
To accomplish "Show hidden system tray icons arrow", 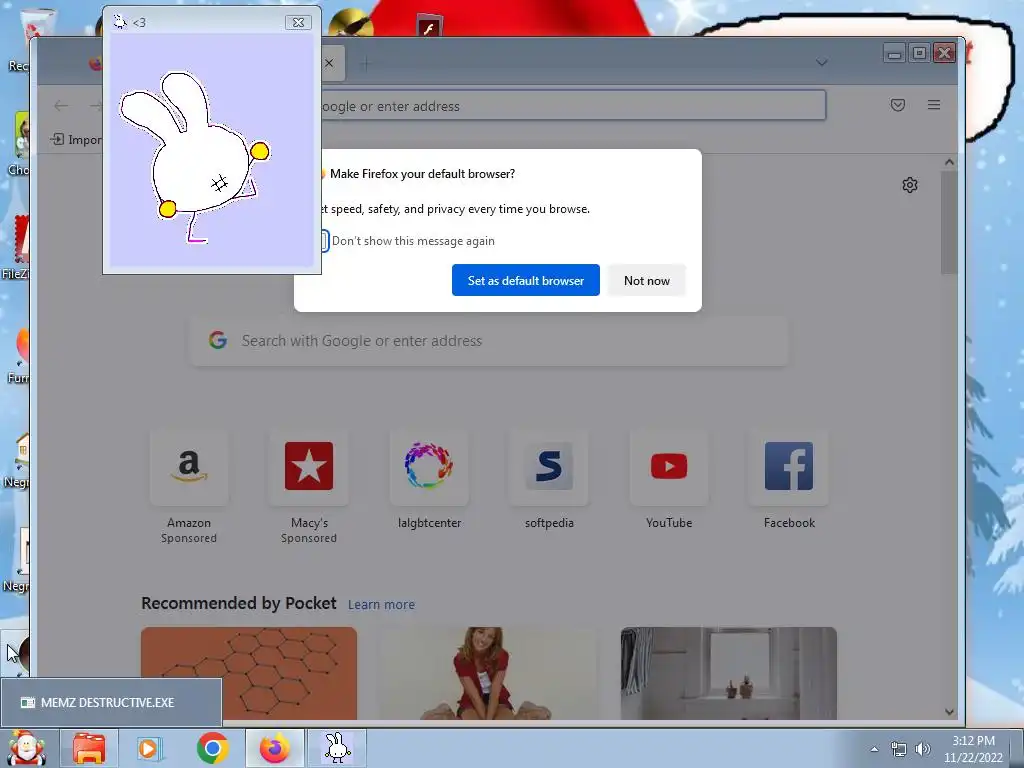I will point(874,749).
